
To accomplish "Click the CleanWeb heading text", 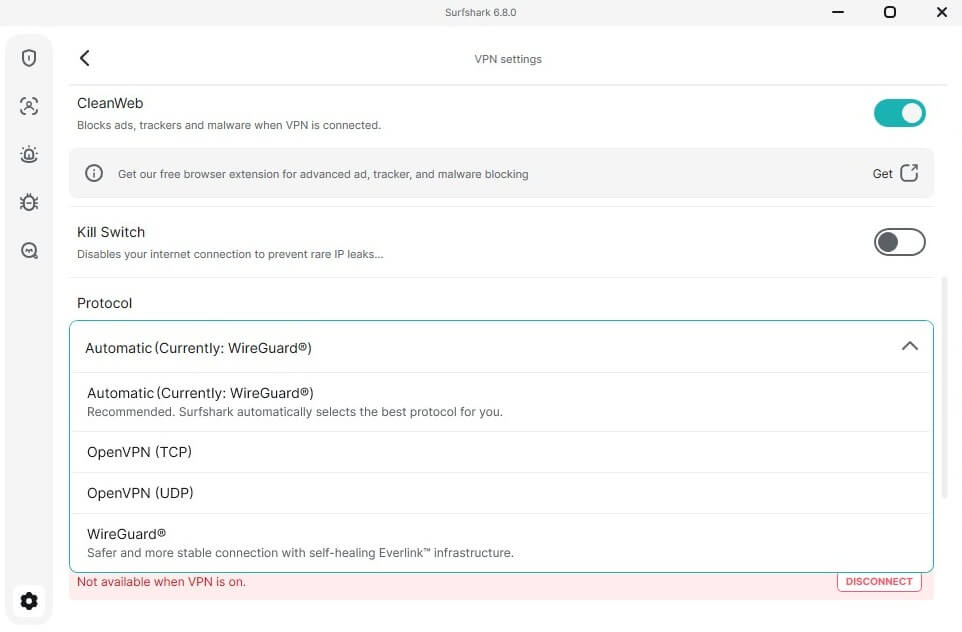I will pos(110,103).
